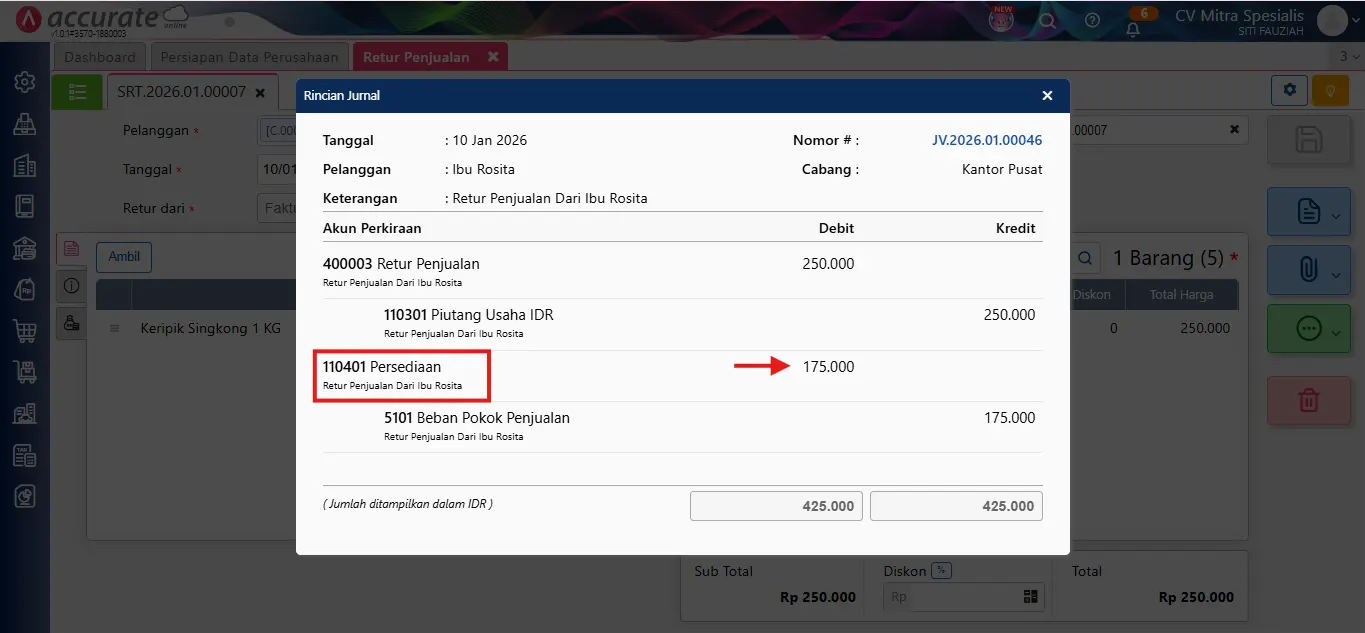The image size is (1365, 633).
Task: Close the Rincian Jurnal dialog
Action: point(1047,96)
